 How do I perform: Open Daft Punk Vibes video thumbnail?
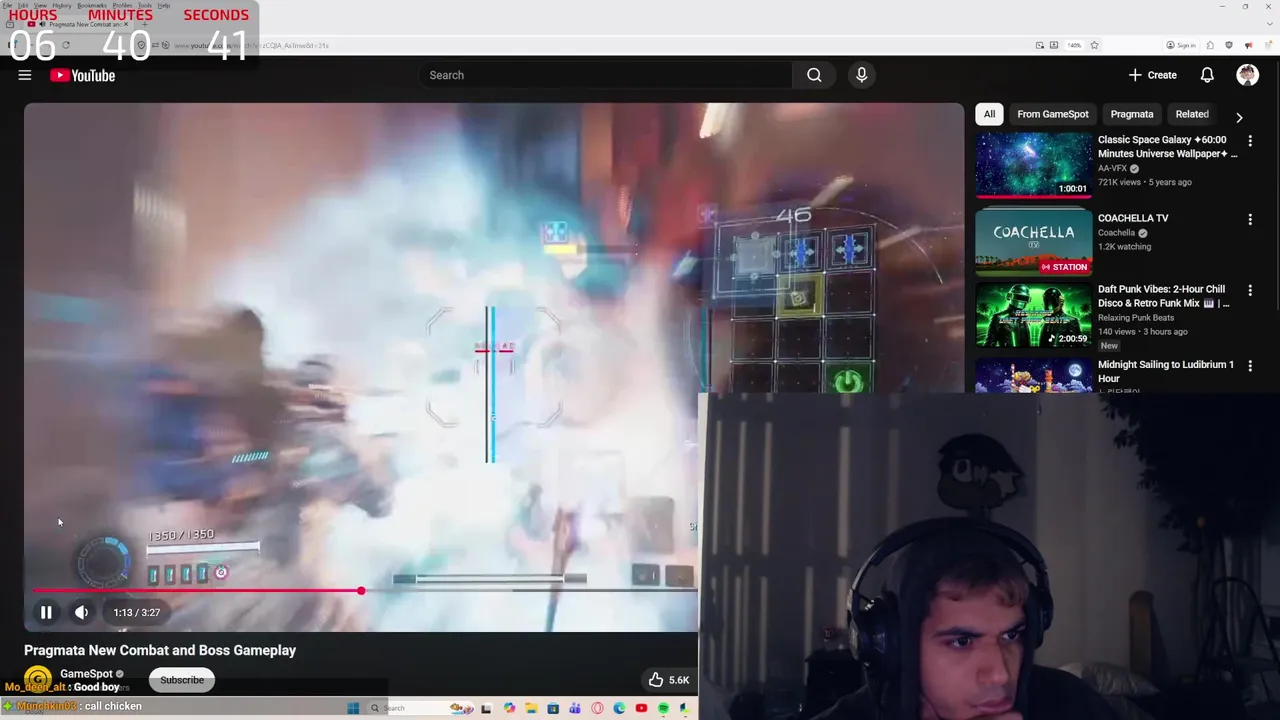1034,316
